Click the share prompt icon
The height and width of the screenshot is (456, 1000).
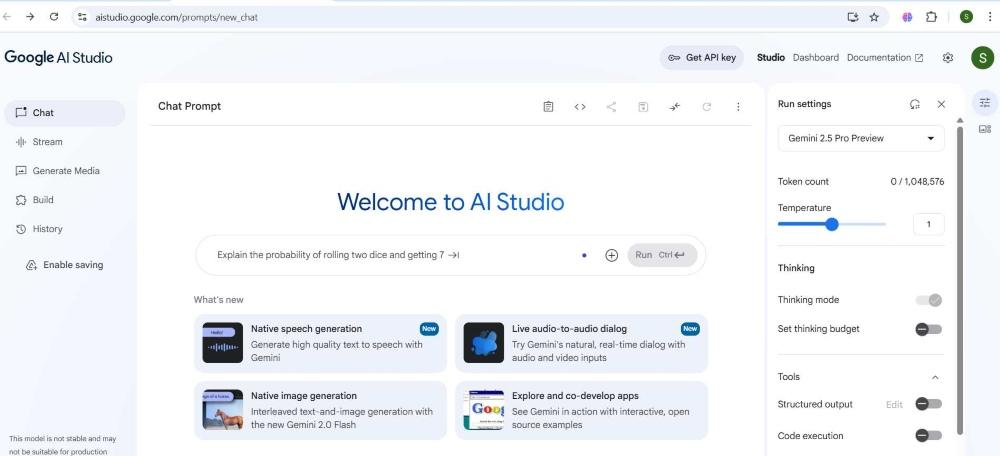coord(611,107)
